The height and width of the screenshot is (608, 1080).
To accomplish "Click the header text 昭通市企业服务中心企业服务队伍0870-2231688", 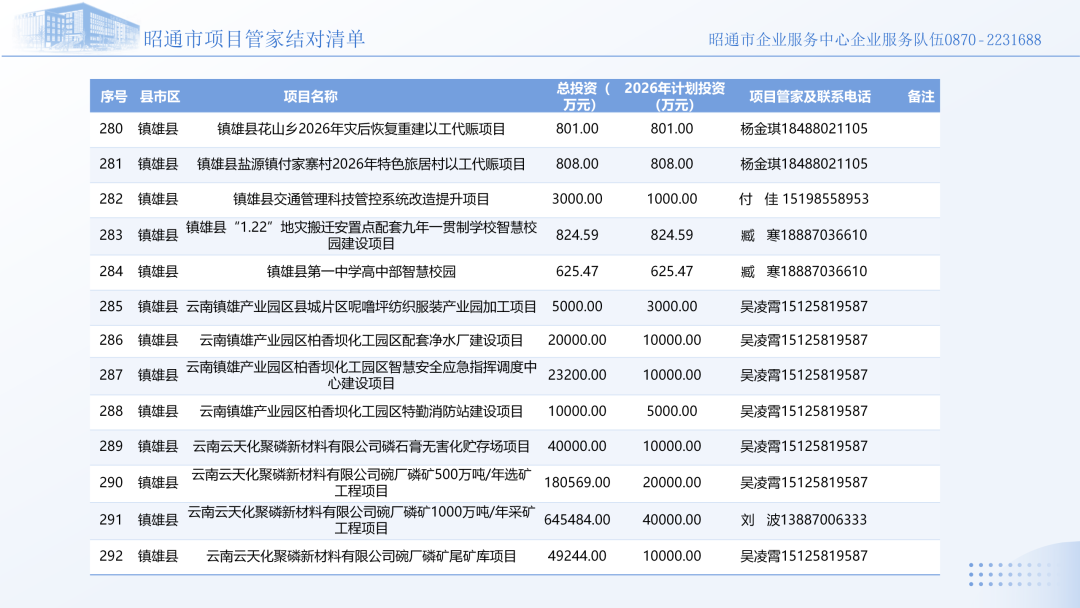I will (875, 40).
